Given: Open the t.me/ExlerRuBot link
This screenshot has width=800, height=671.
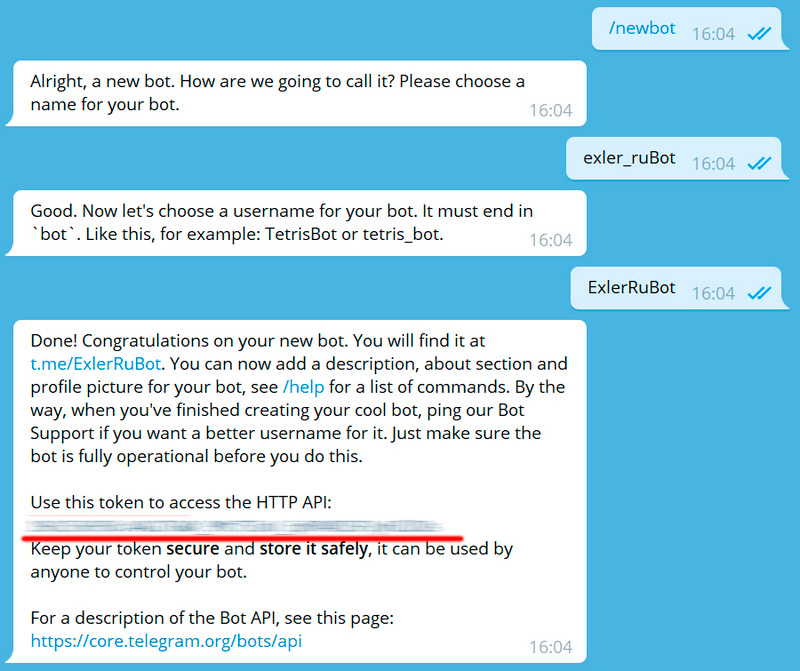Looking at the screenshot, I should click(x=96, y=364).
